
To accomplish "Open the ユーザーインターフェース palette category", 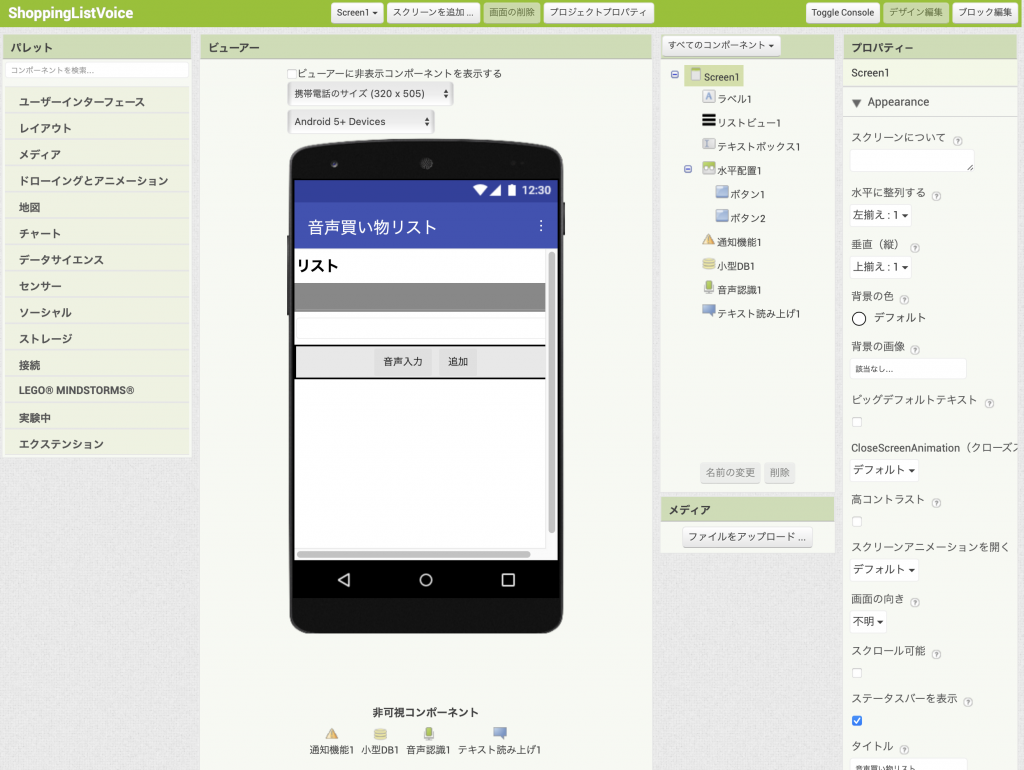I will coord(82,102).
